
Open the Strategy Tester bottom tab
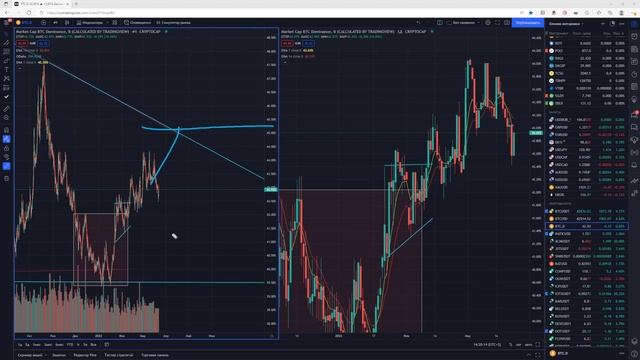click(119, 356)
